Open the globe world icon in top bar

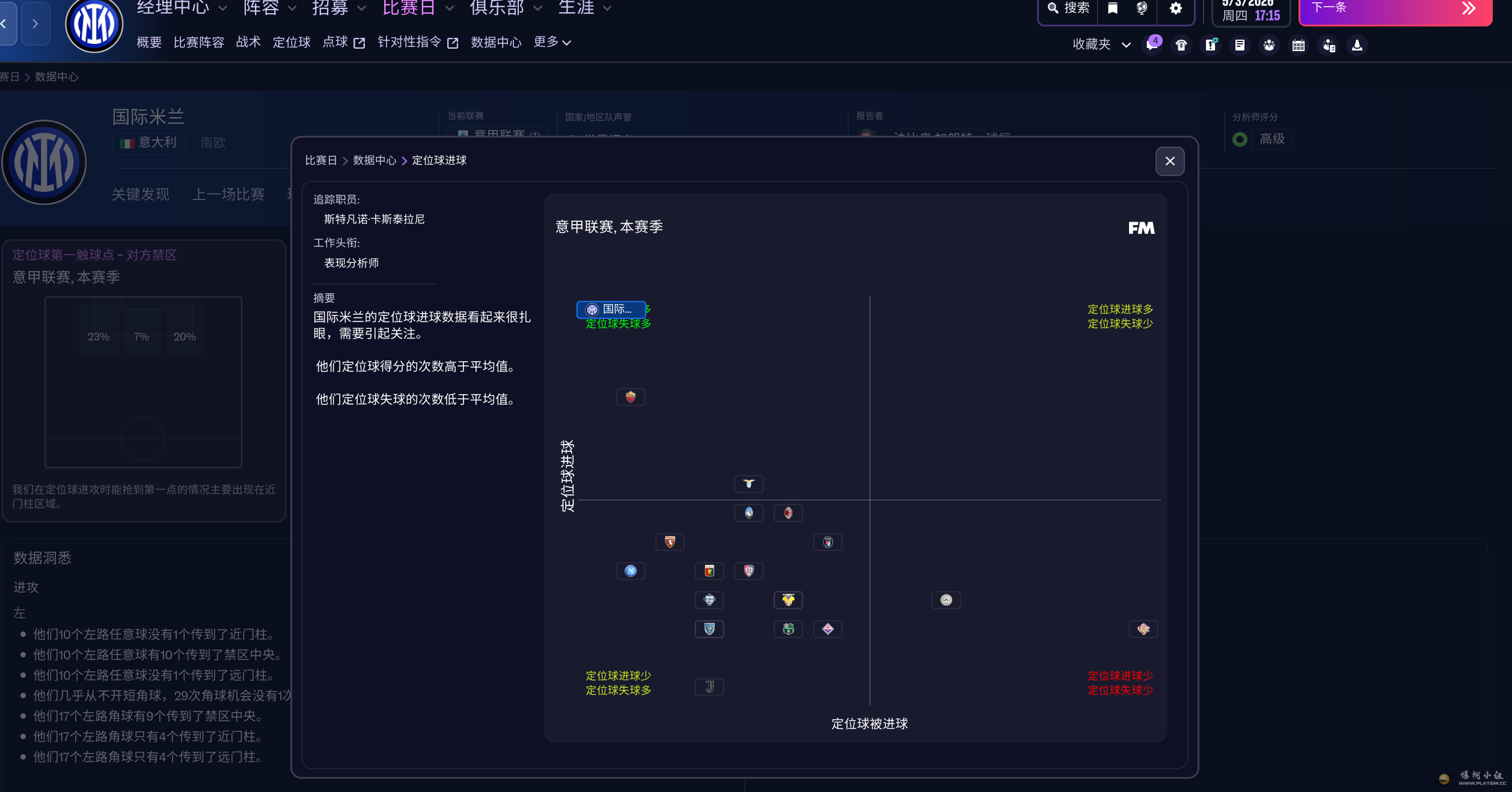pyautogui.click(x=1142, y=8)
